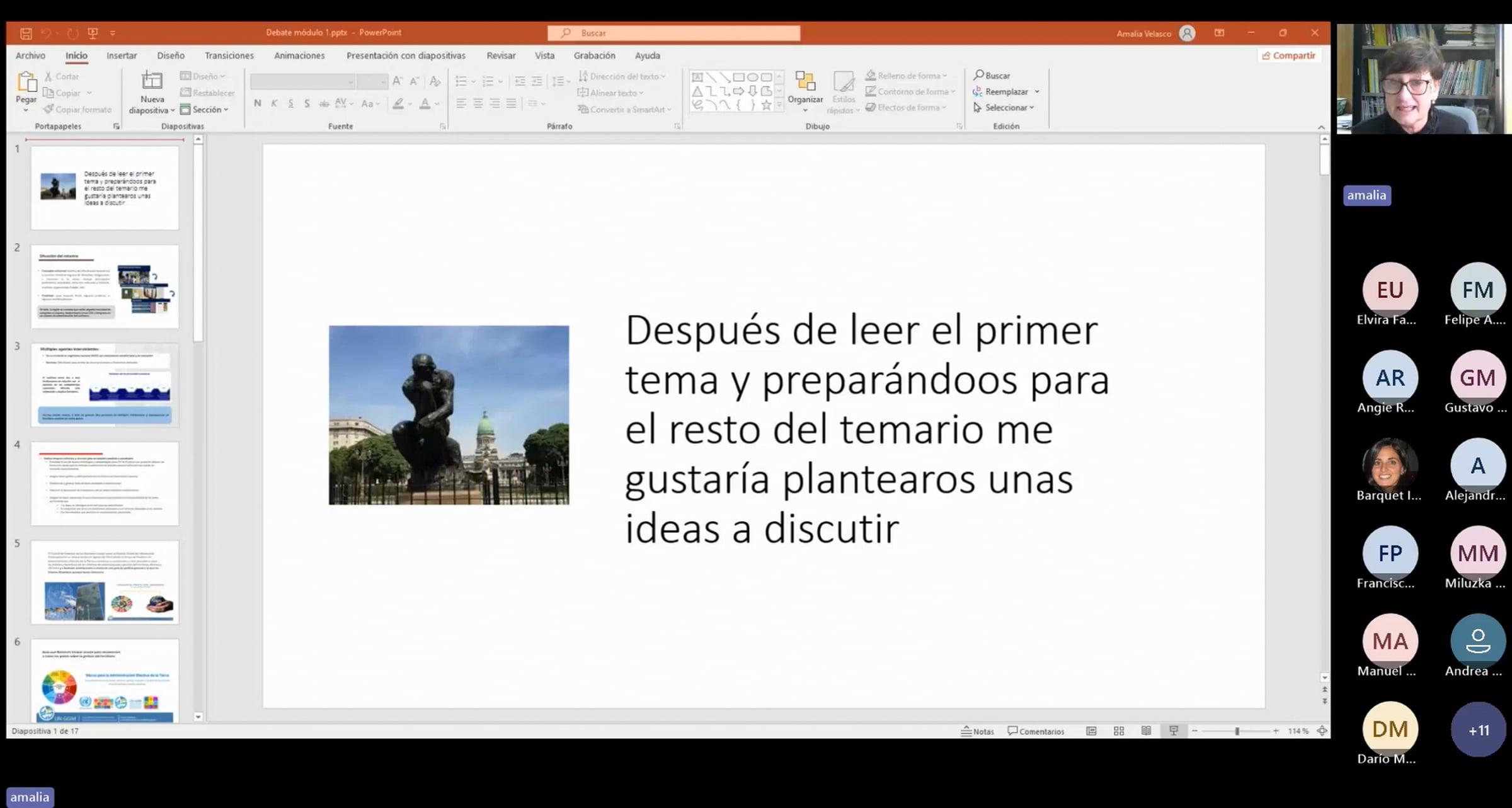
Task: Click the Save icon in title bar
Action: coord(26,33)
